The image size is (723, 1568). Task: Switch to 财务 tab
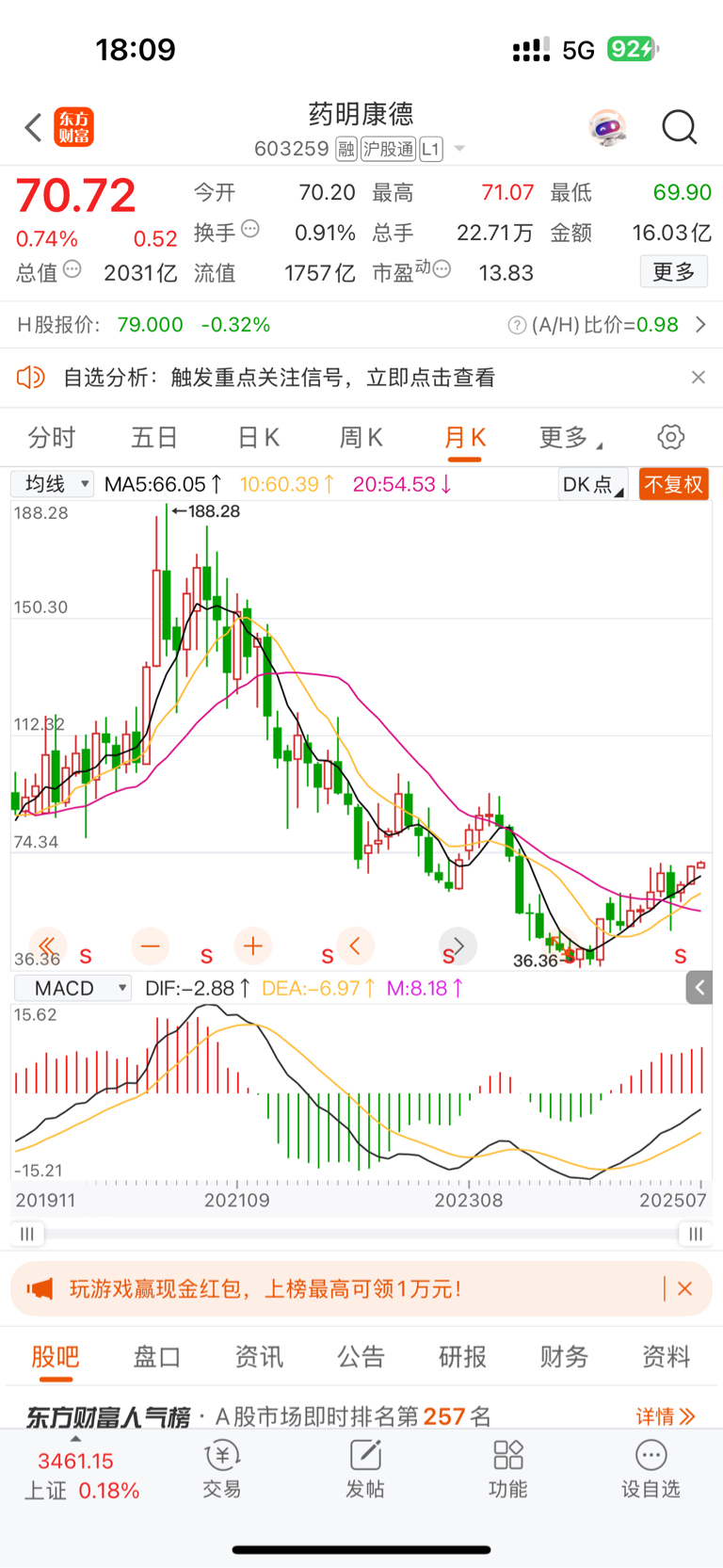564,1356
